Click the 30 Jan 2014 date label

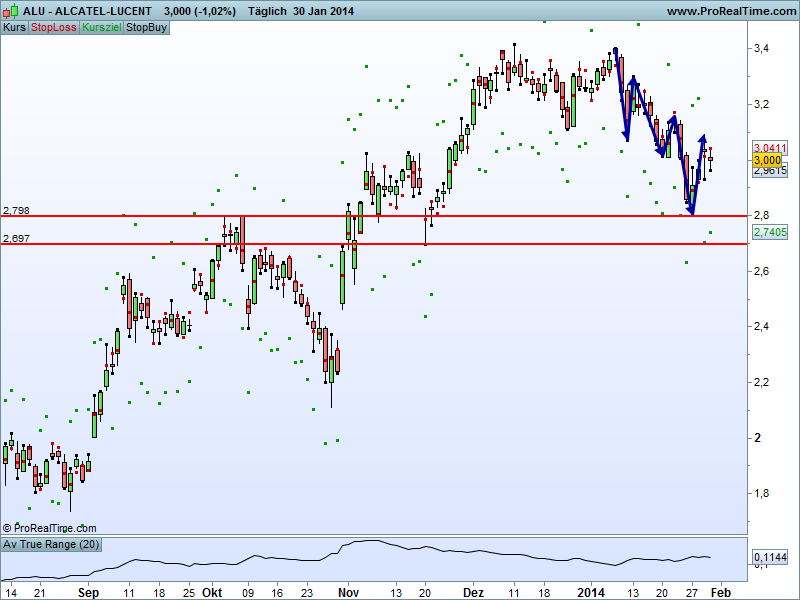(x=323, y=11)
